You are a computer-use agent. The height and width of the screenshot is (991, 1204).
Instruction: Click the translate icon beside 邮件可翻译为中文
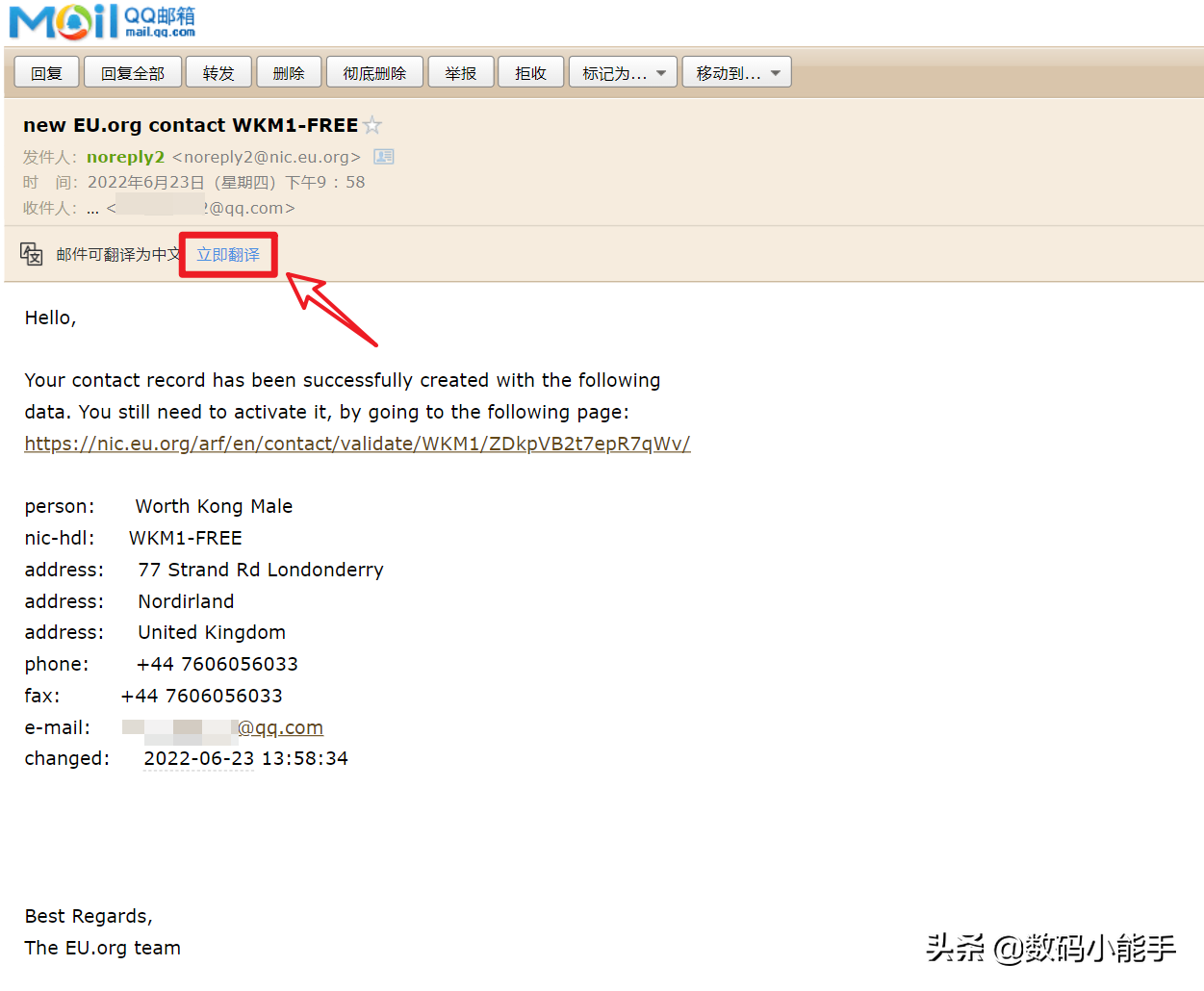coord(31,254)
